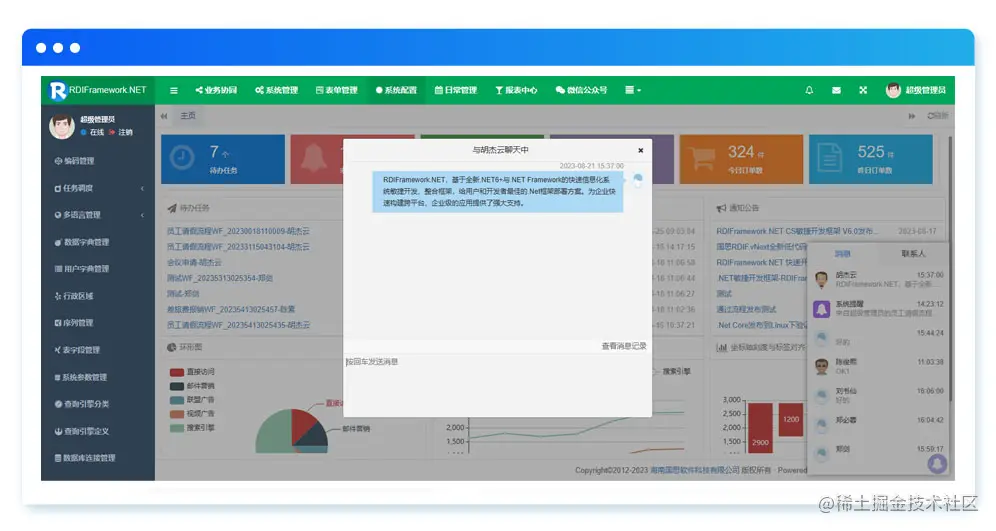Open notice RDIFramework.NET CS敏捷开发框架 V6.0发布
The width and height of the screenshot is (996, 531).
pyautogui.click(x=798, y=231)
